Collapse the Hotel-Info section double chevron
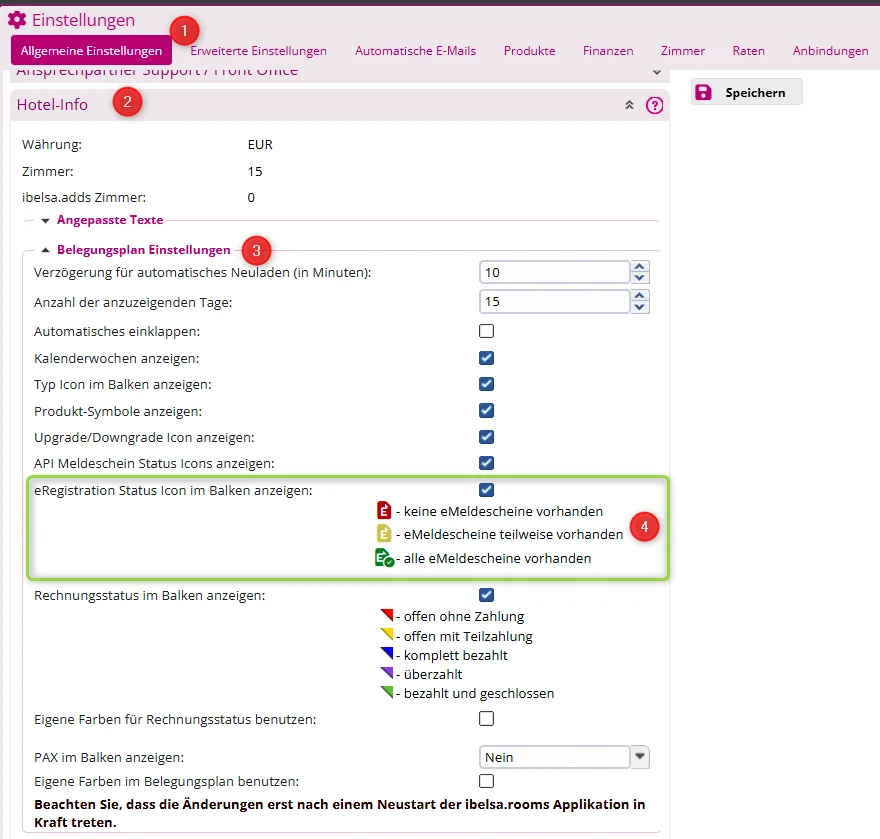This screenshot has width=880, height=839. [x=629, y=105]
